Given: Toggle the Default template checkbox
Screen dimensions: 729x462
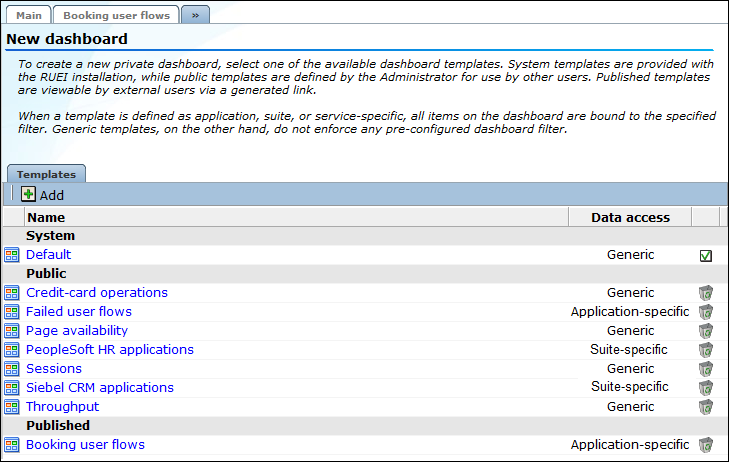Looking at the screenshot, I should tap(706, 256).
